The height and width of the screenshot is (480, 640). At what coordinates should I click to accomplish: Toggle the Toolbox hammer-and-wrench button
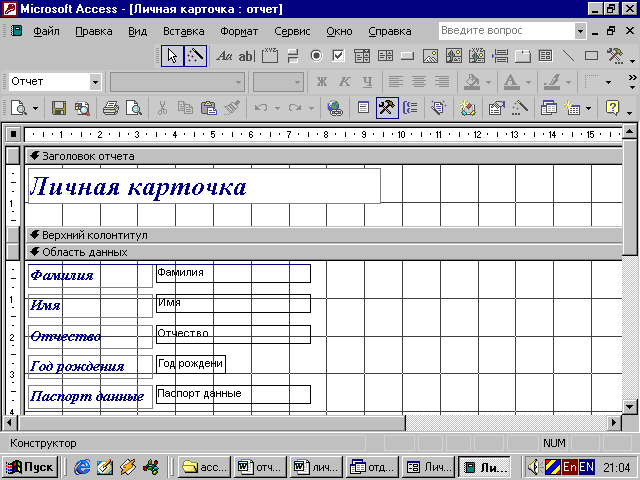click(x=387, y=107)
